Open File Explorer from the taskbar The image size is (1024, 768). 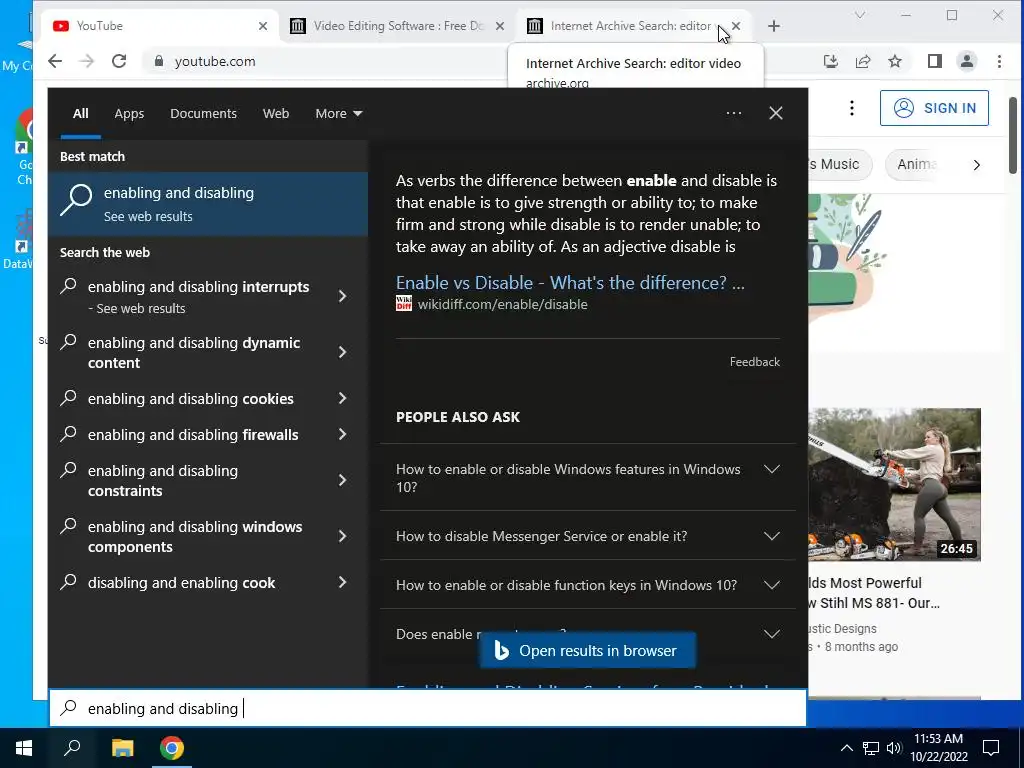coord(122,748)
